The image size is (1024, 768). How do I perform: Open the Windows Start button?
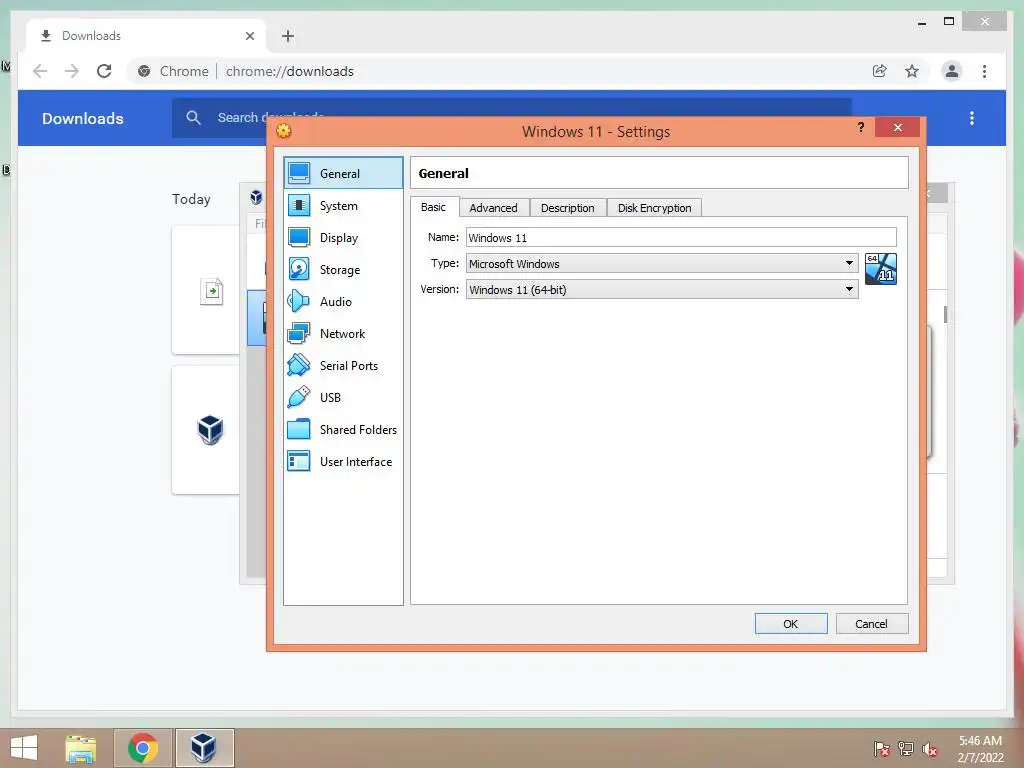click(24, 748)
